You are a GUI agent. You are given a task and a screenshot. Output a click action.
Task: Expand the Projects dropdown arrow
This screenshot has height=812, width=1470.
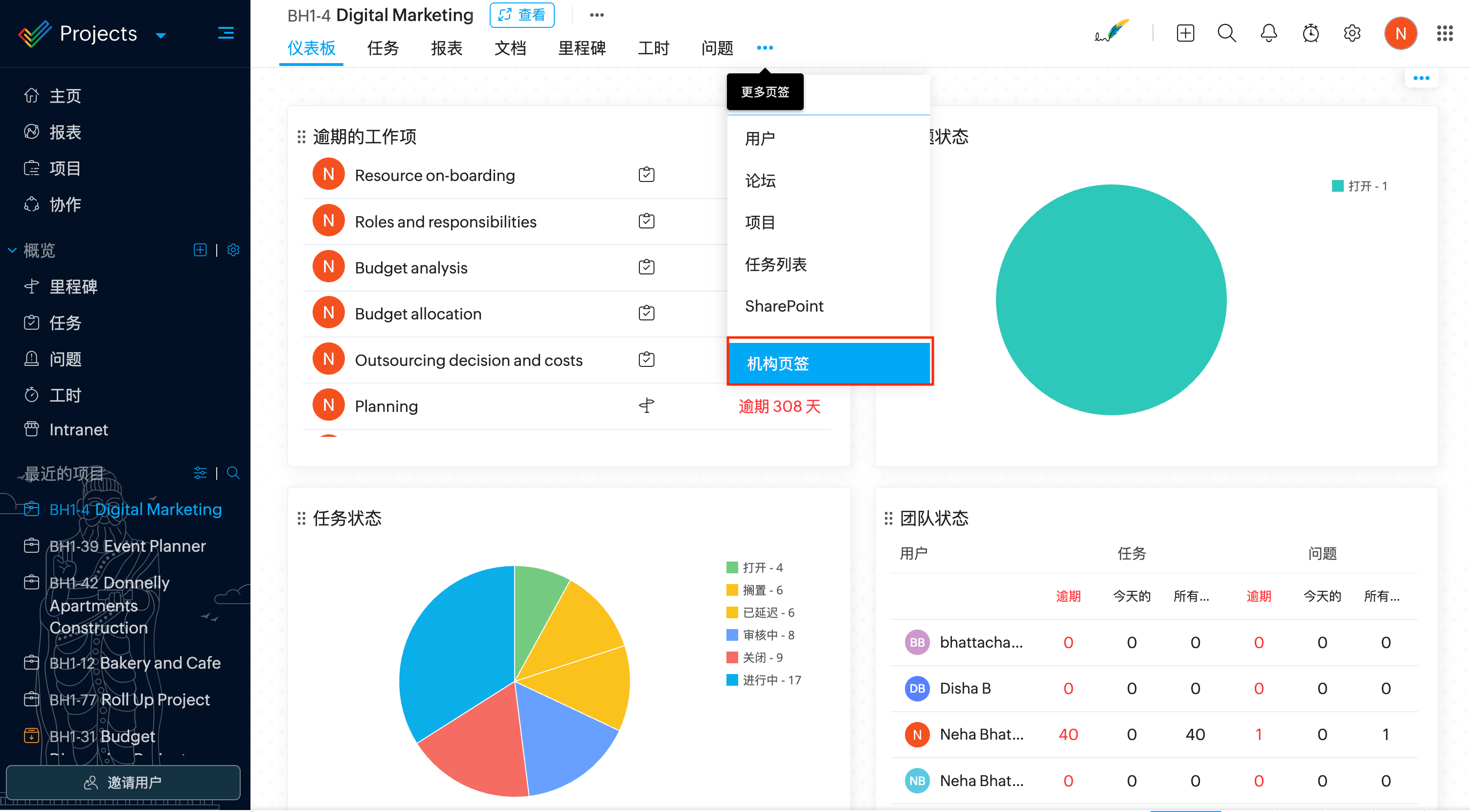(x=161, y=35)
